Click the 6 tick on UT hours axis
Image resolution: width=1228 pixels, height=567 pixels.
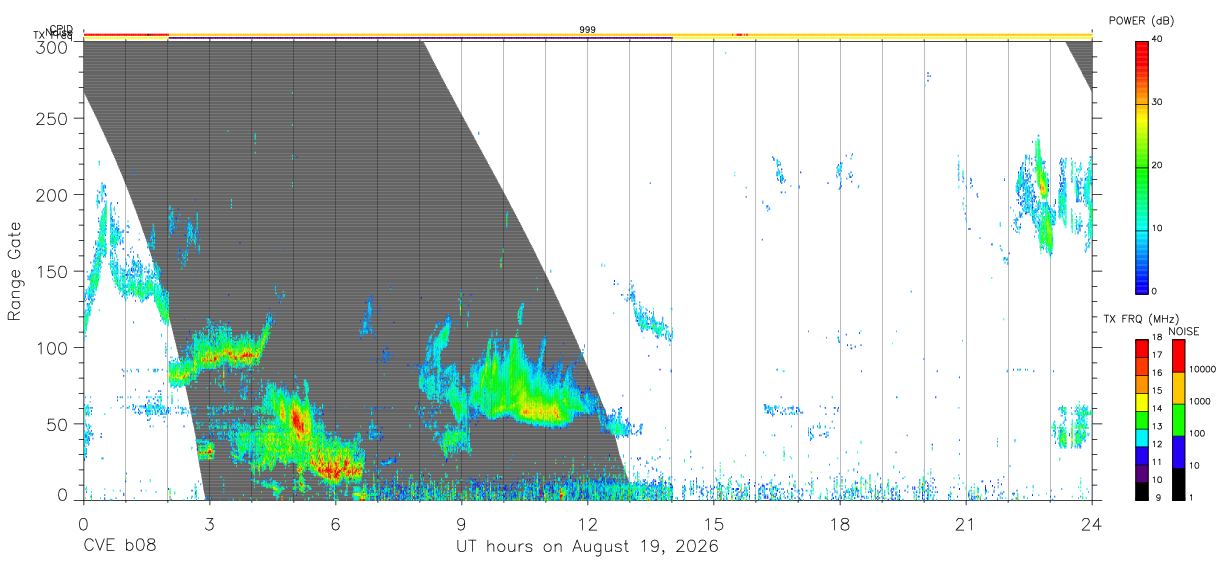click(x=335, y=523)
